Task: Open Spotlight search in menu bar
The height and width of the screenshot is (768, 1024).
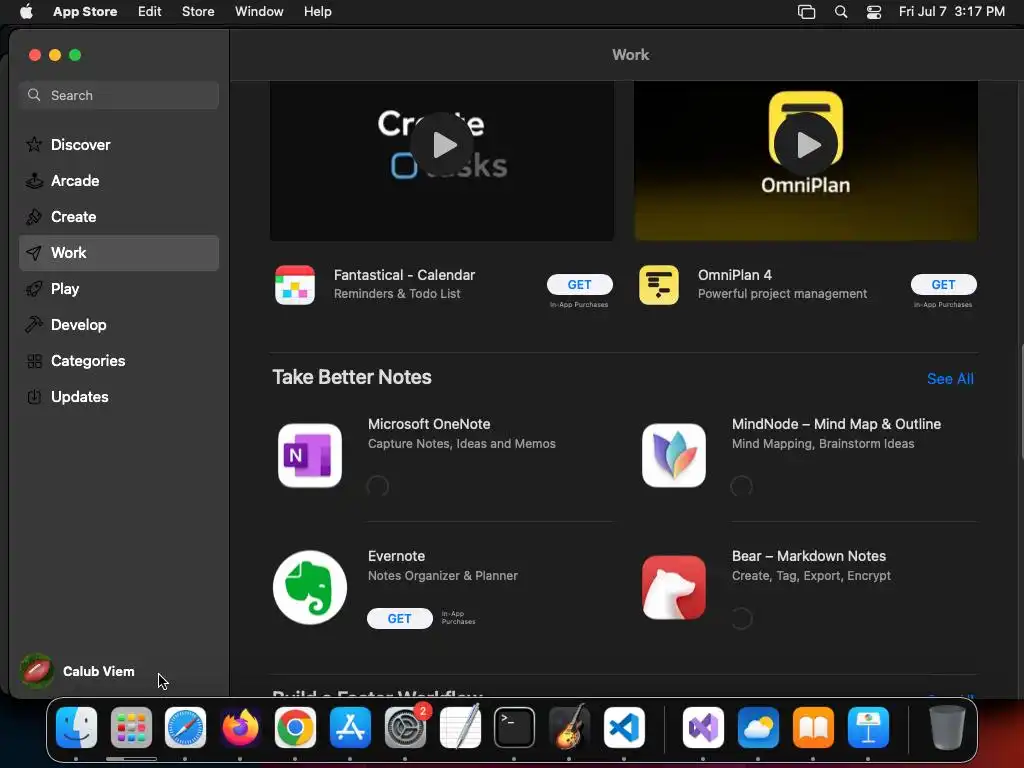Action: pyautogui.click(x=841, y=12)
